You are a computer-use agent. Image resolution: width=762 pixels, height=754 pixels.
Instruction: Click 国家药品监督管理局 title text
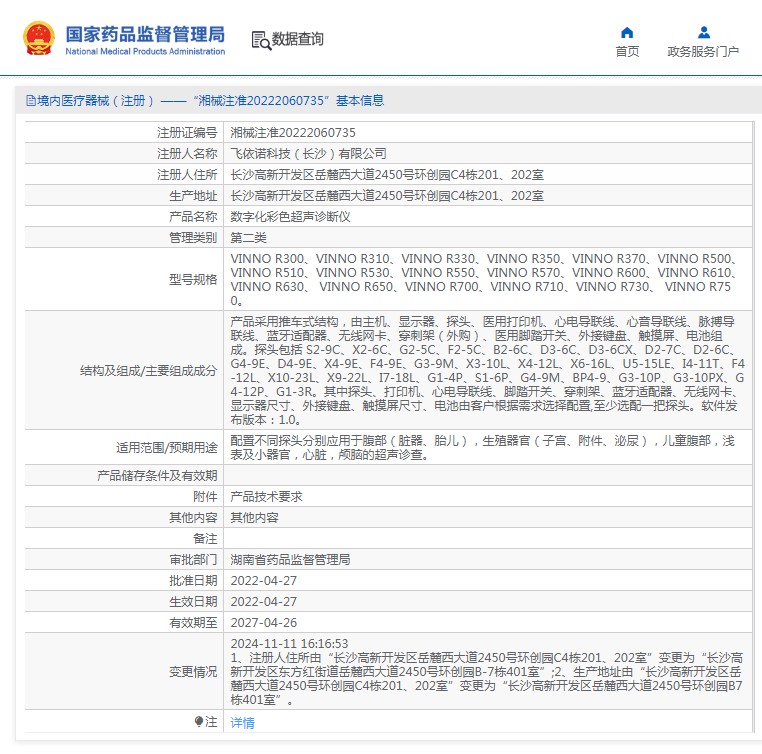145,34
